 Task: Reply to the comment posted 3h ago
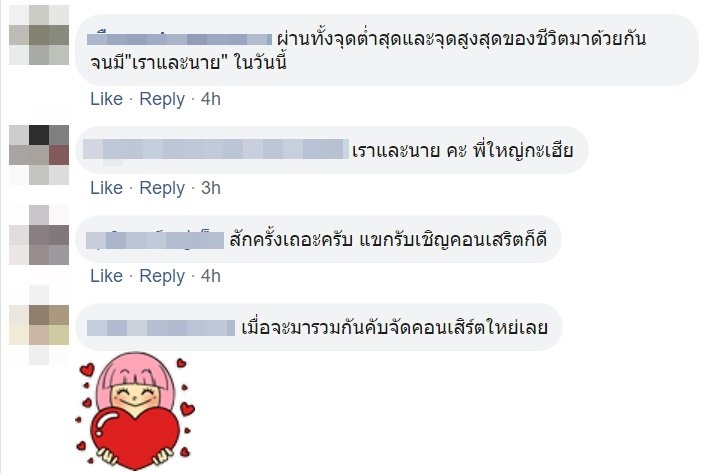coord(162,188)
